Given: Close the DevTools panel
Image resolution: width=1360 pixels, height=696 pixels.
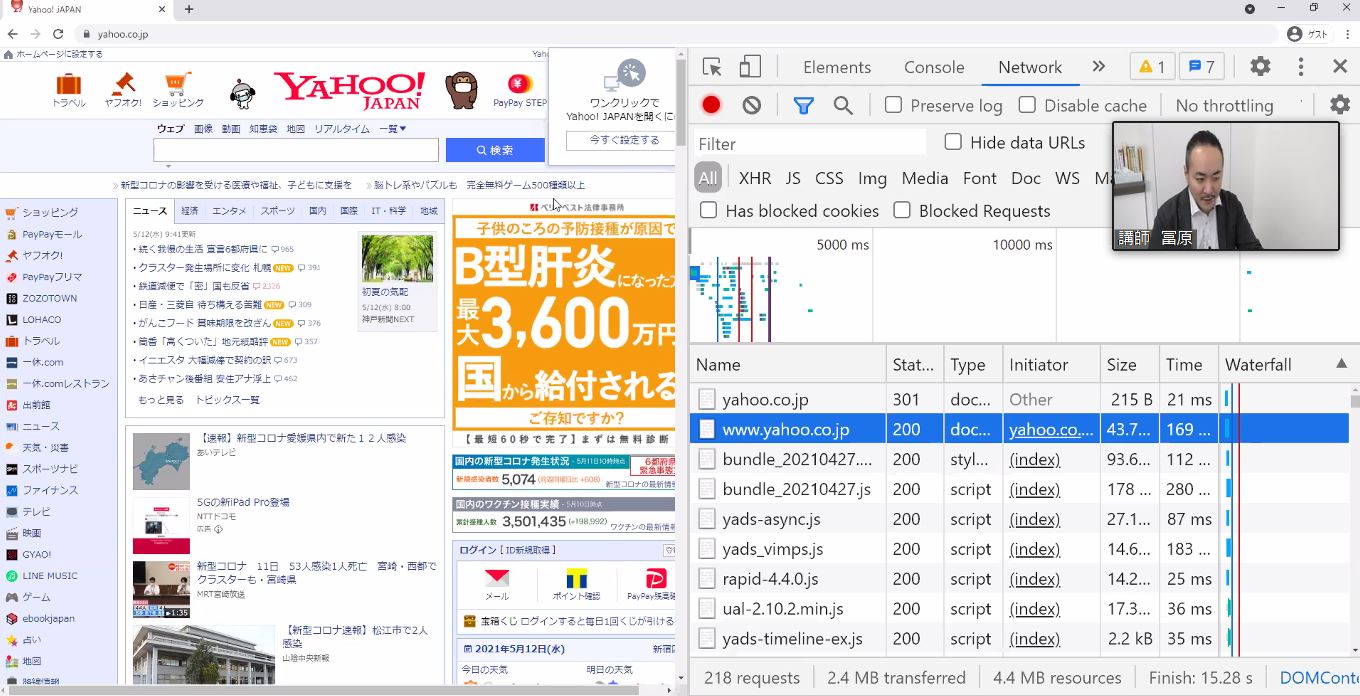Looking at the screenshot, I should (1340, 67).
